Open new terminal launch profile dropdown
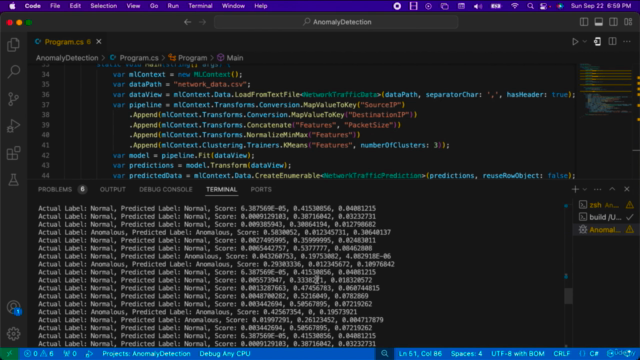The image size is (640, 360). tap(584, 189)
